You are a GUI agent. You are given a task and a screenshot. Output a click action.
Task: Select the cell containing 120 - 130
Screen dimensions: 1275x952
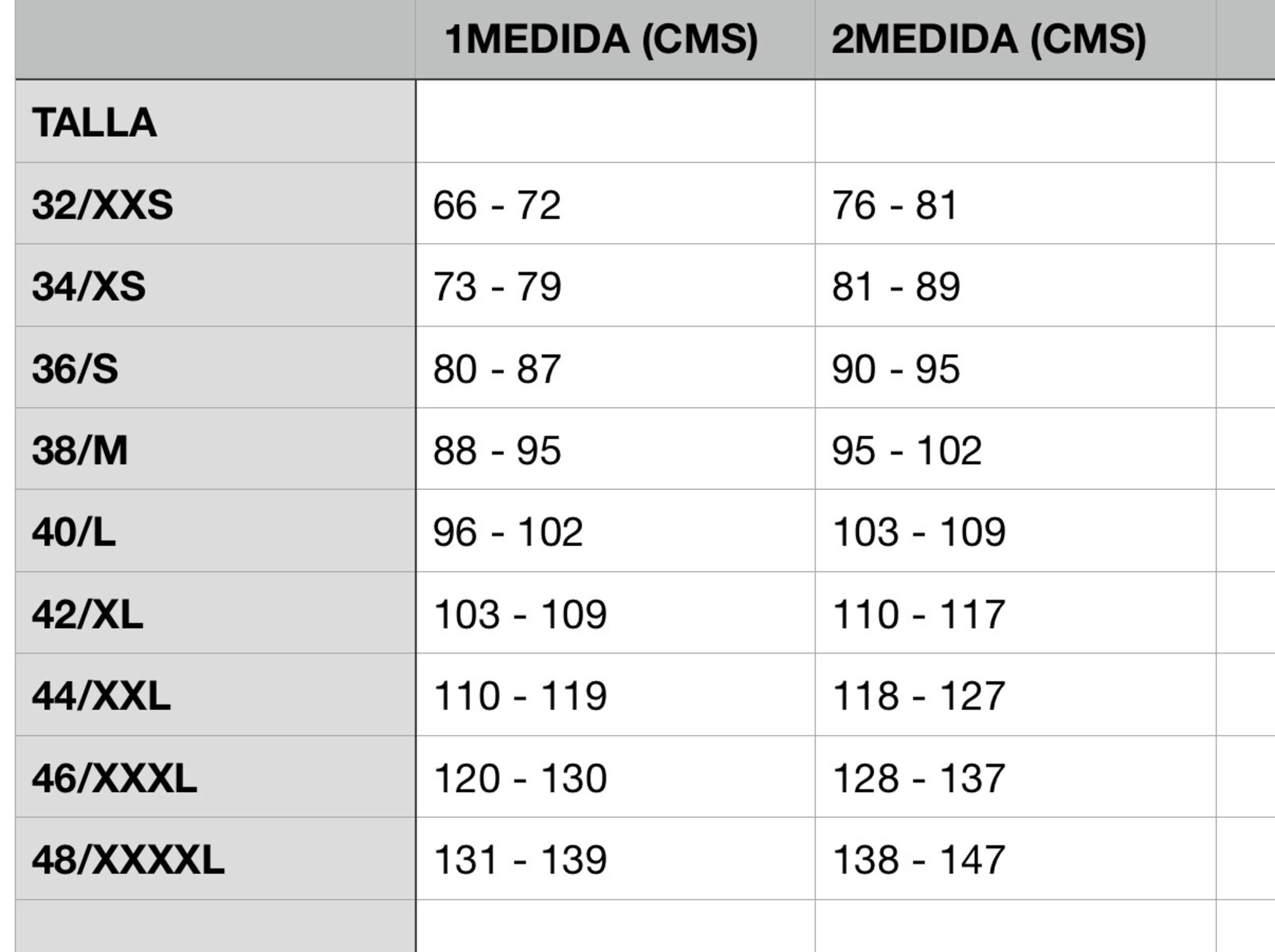615,776
